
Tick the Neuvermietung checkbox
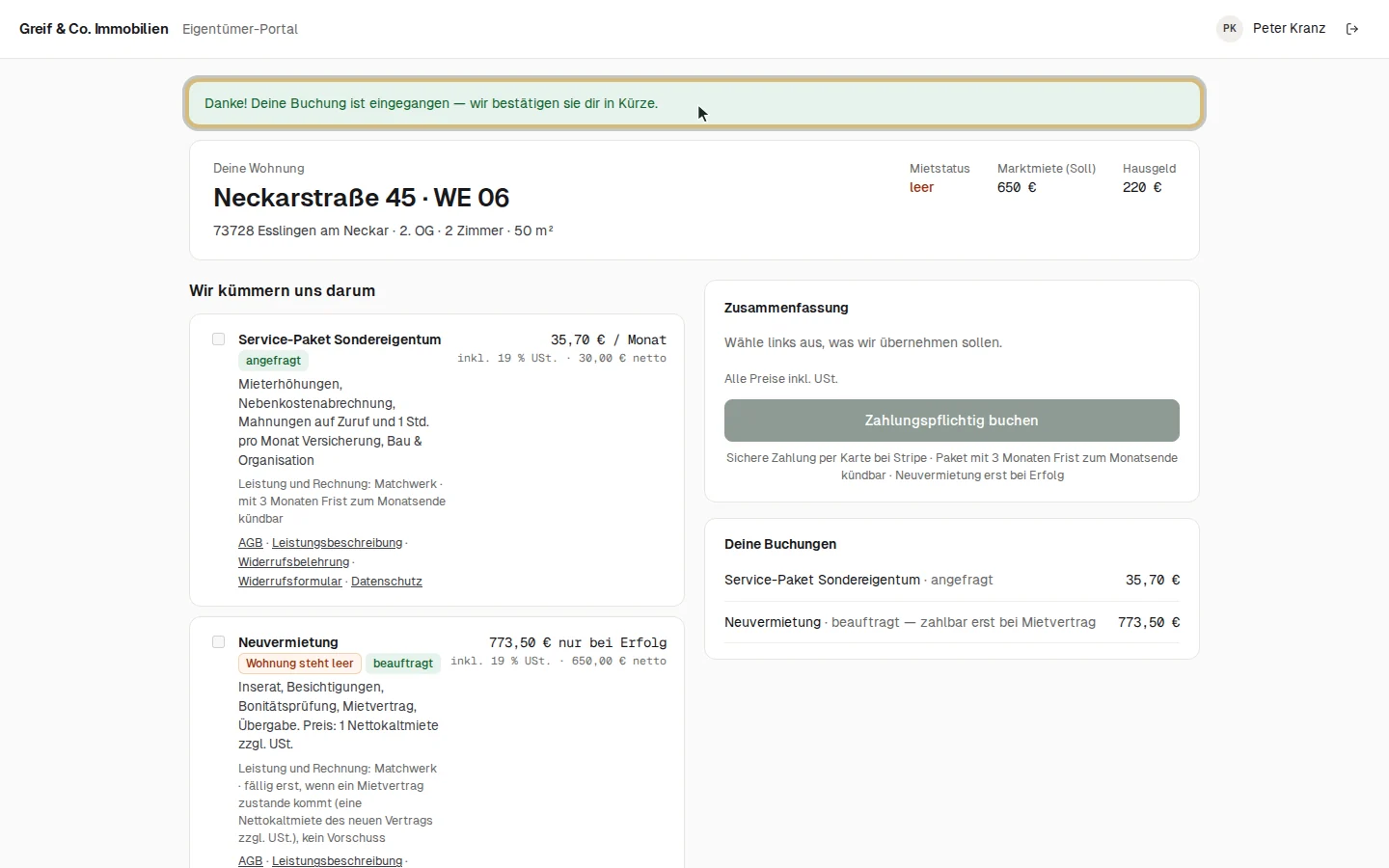tap(219, 642)
